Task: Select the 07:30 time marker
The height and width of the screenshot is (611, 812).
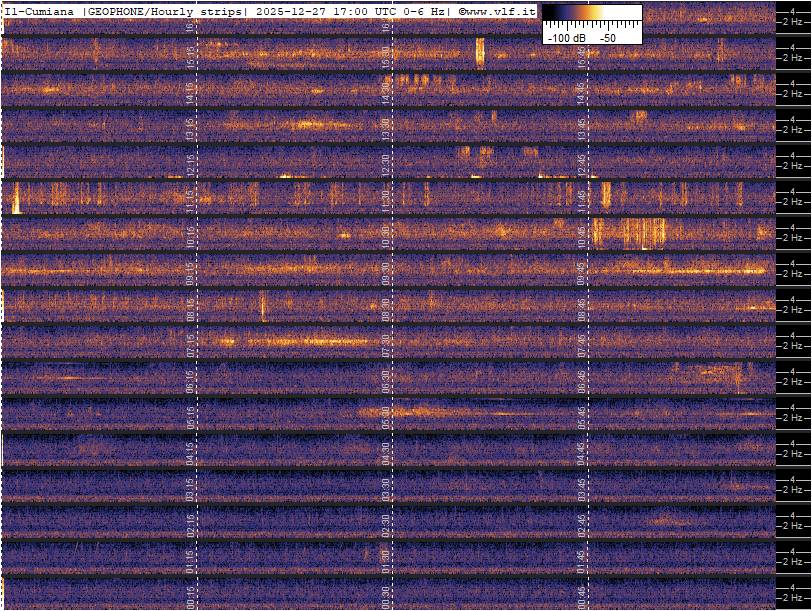Action: 386,343
